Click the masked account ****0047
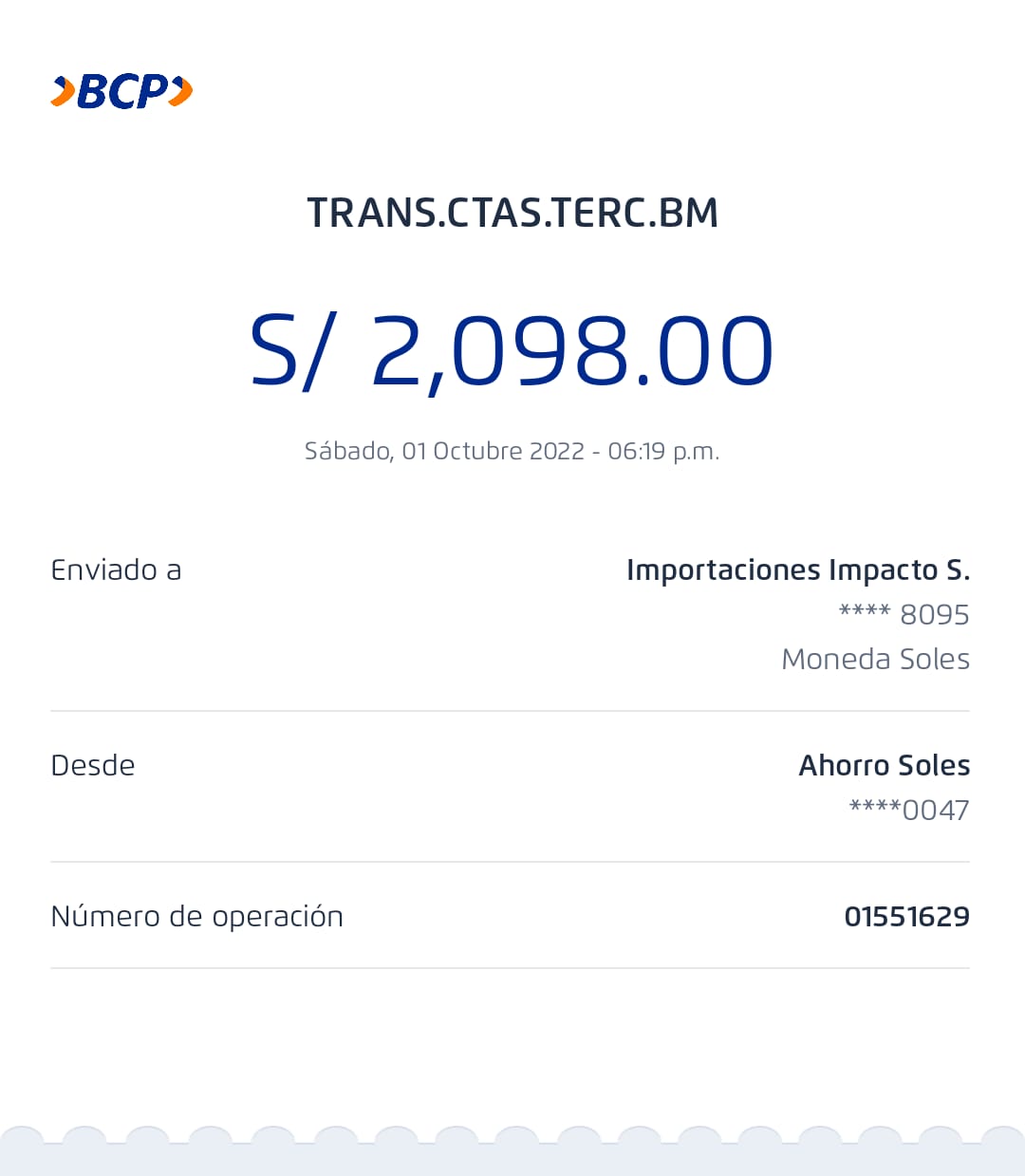This screenshot has width=1025, height=1176. (x=908, y=810)
